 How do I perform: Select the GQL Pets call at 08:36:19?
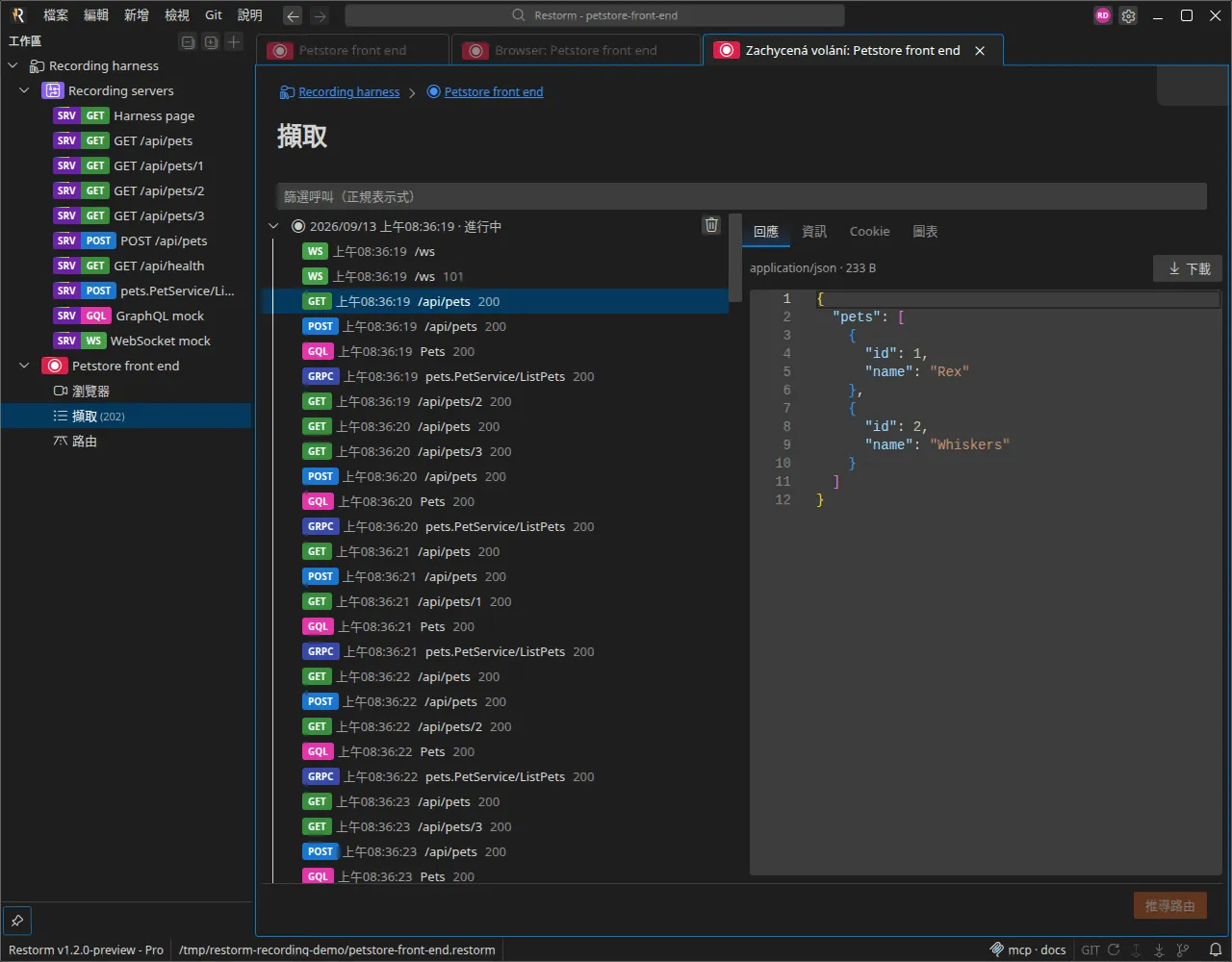click(x=496, y=352)
